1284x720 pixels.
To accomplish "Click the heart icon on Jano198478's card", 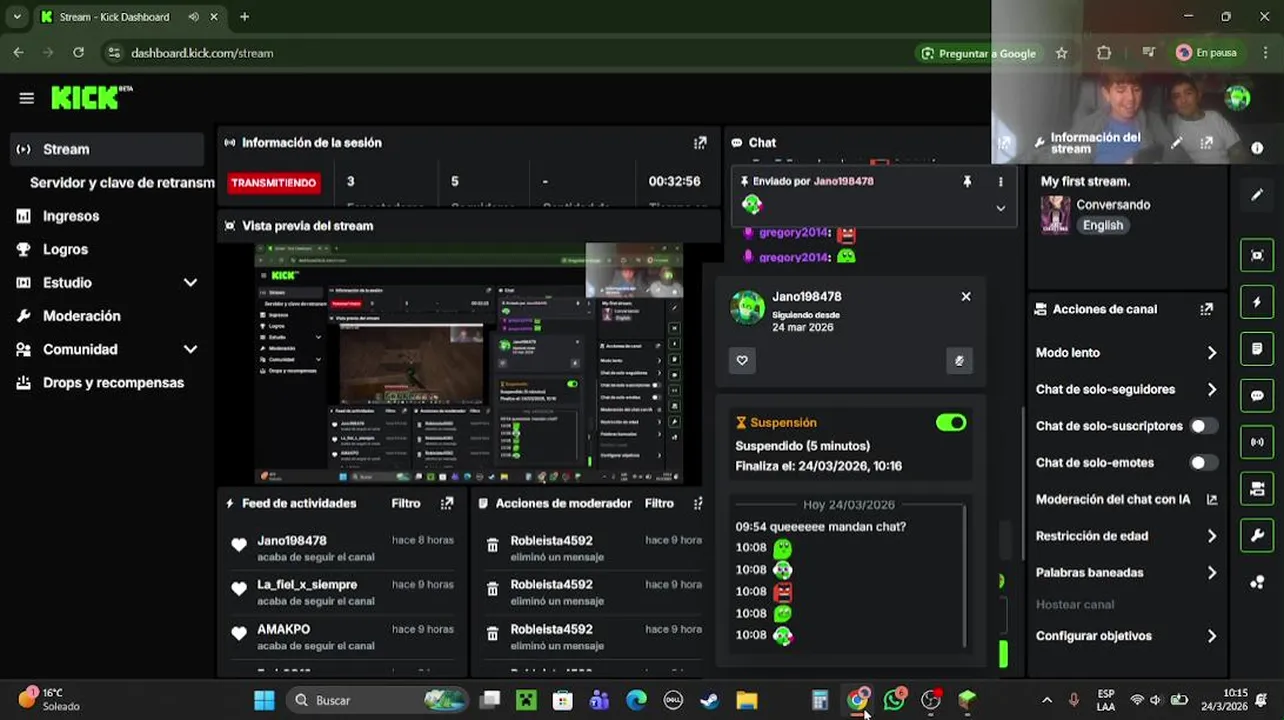I will pos(742,360).
